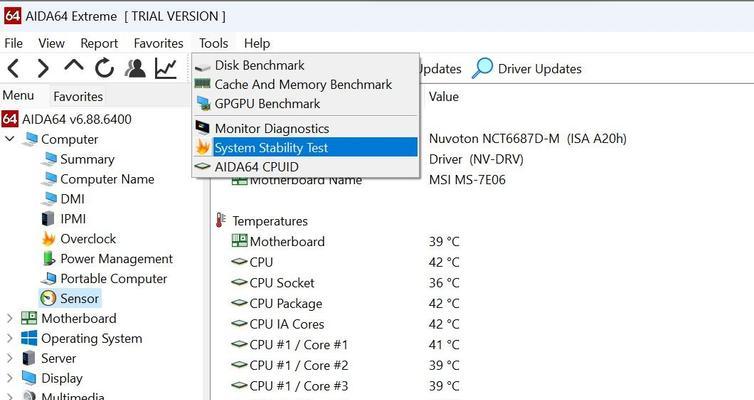Collapse the Computer tree node

point(10,139)
